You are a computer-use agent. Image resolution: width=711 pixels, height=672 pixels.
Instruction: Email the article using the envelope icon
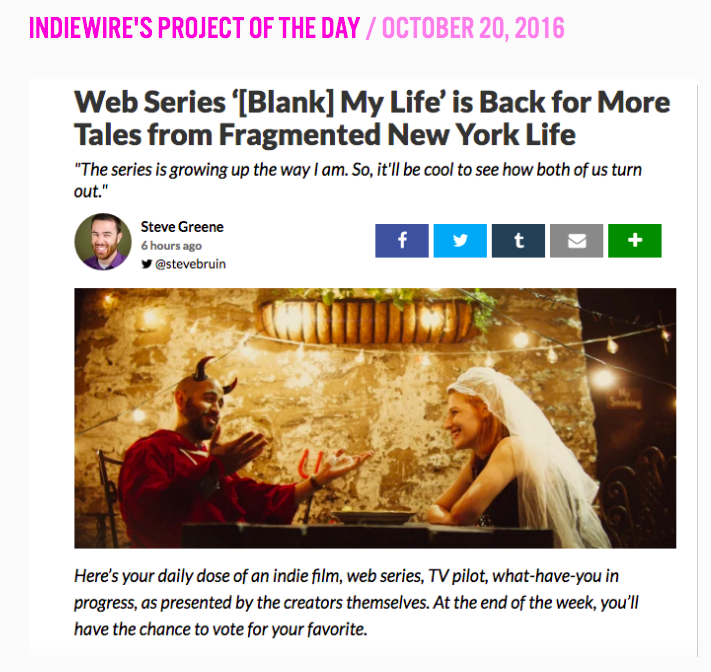tap(576, 240)
